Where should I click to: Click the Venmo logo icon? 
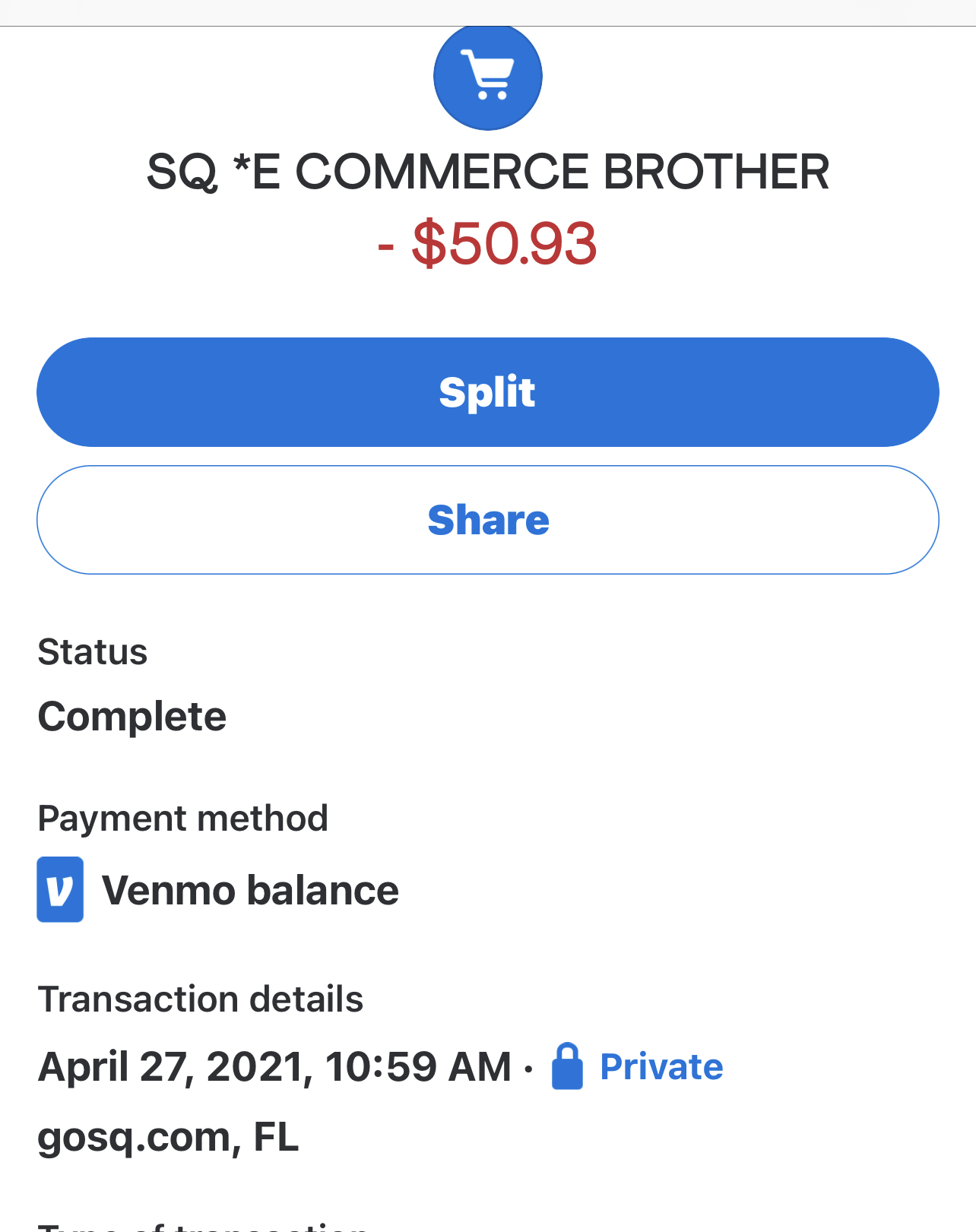60,889
